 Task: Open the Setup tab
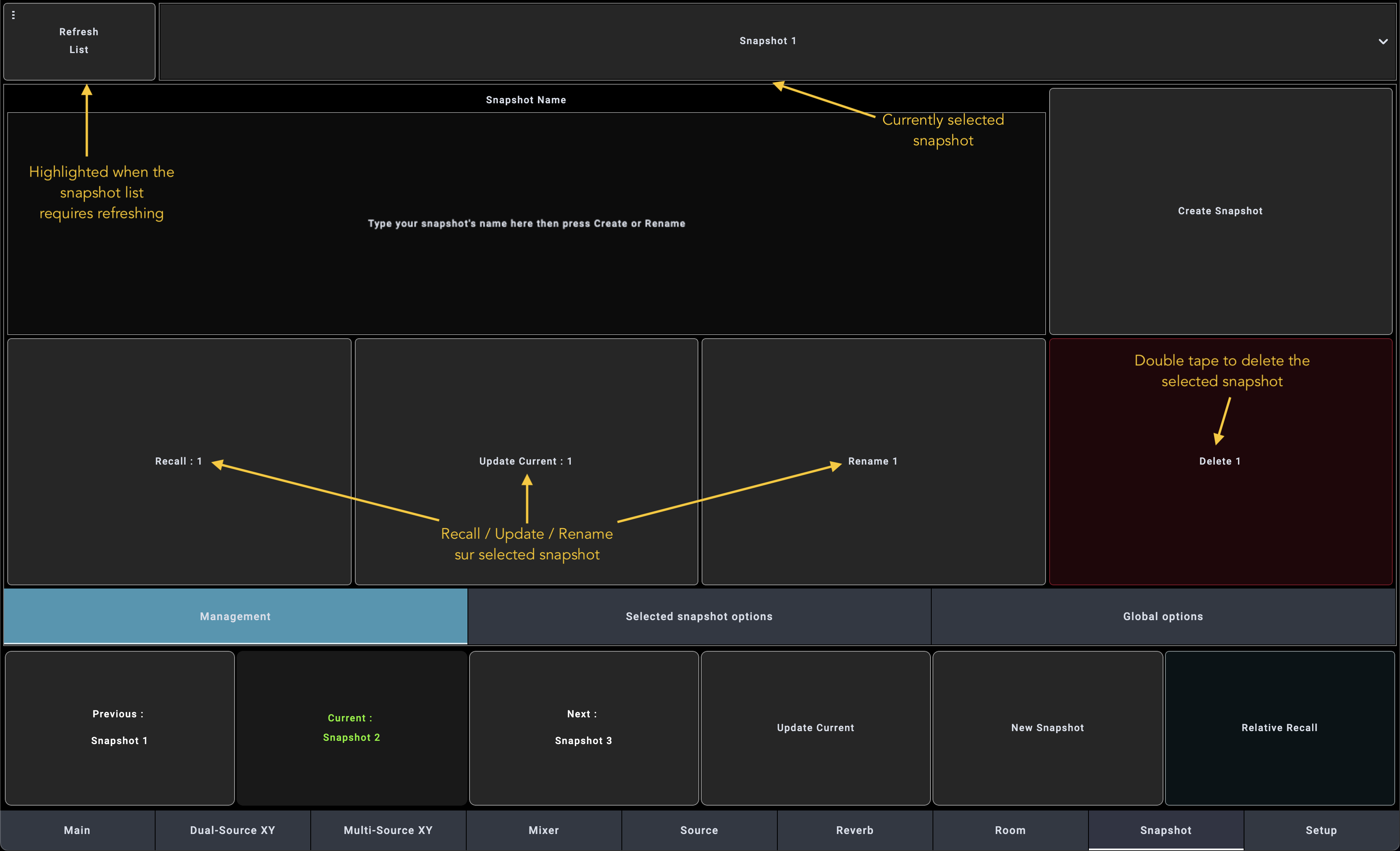[1321, 830]
